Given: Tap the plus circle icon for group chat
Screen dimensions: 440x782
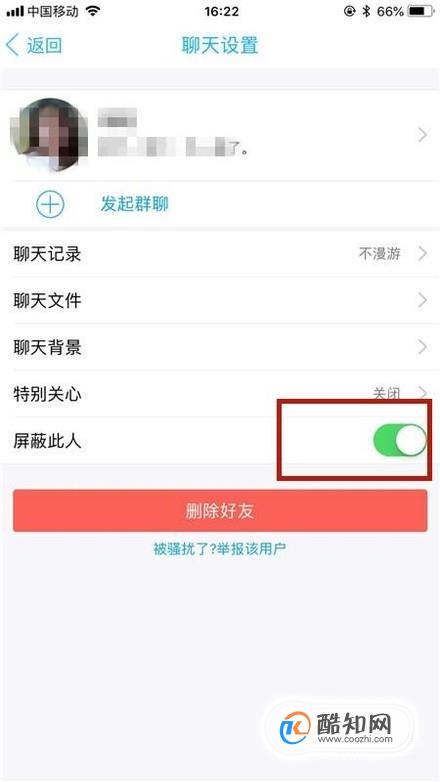Looking at the screenshot, I should coord(50,204).
